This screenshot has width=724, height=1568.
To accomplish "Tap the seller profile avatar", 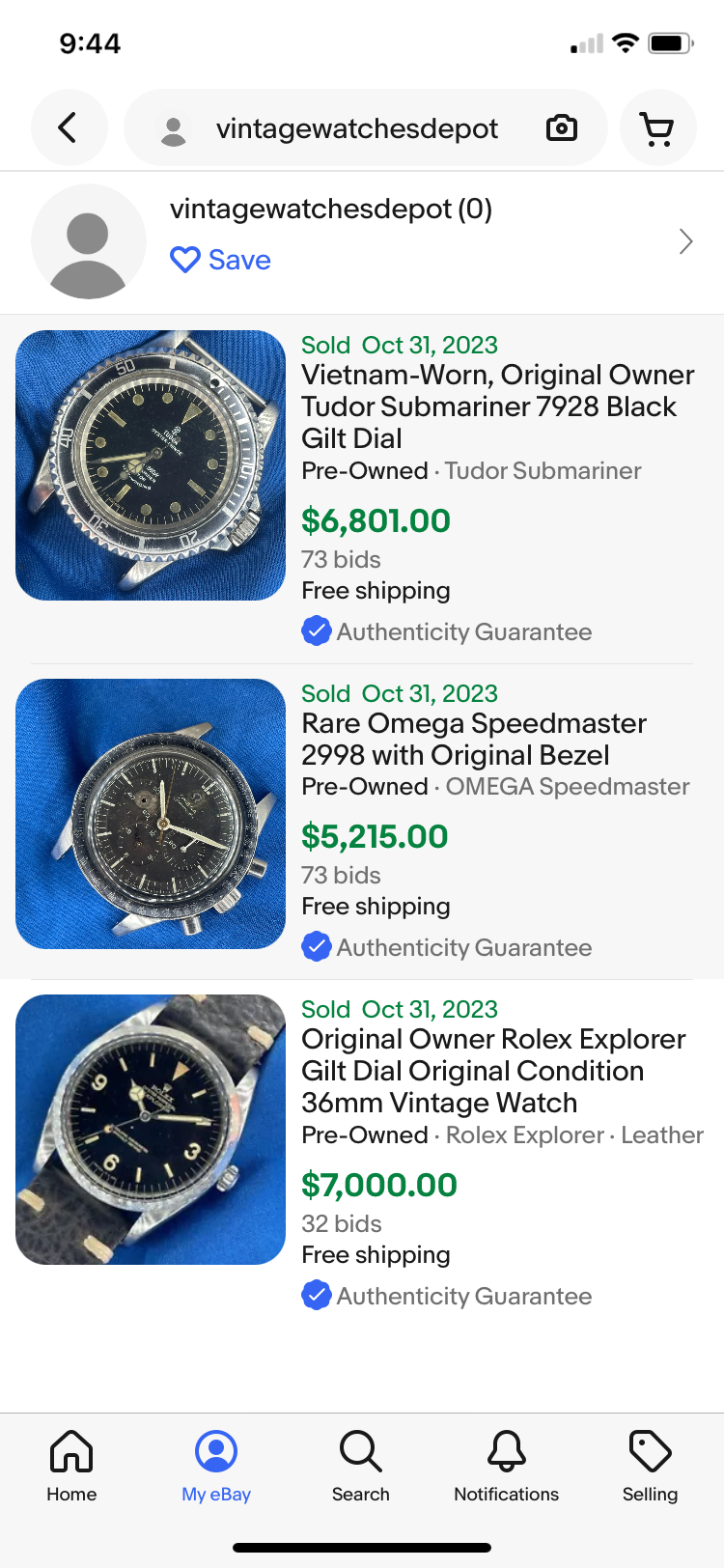I will click(x=89, y=241).
